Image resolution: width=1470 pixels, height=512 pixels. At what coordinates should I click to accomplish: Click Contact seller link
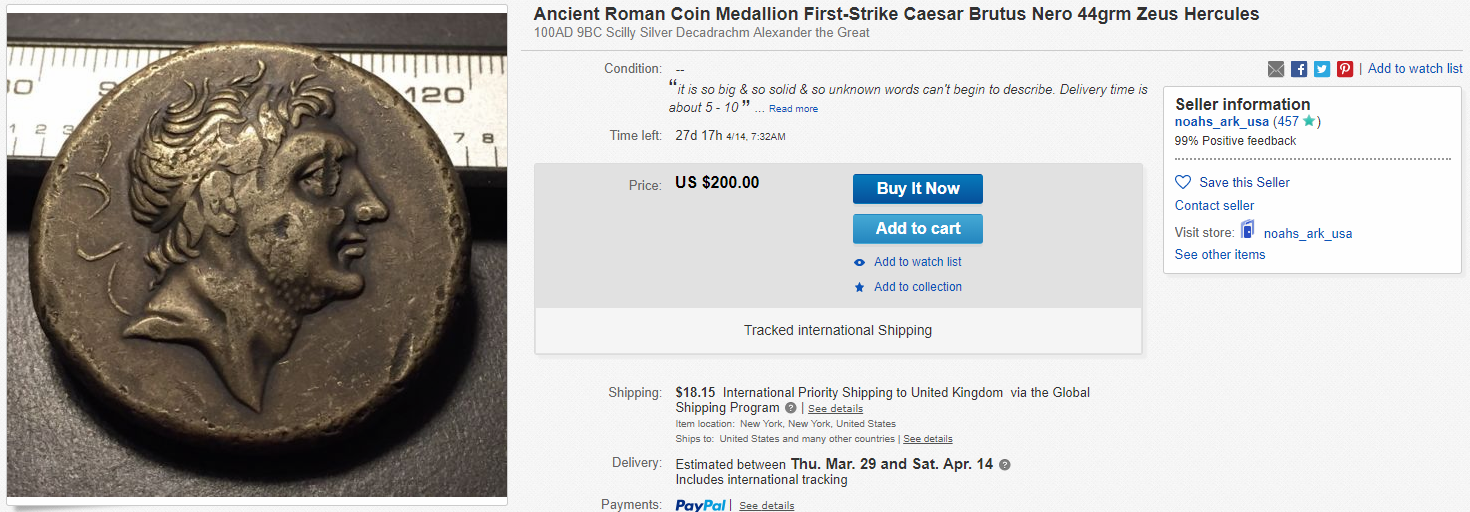[x=1214, y=205]
